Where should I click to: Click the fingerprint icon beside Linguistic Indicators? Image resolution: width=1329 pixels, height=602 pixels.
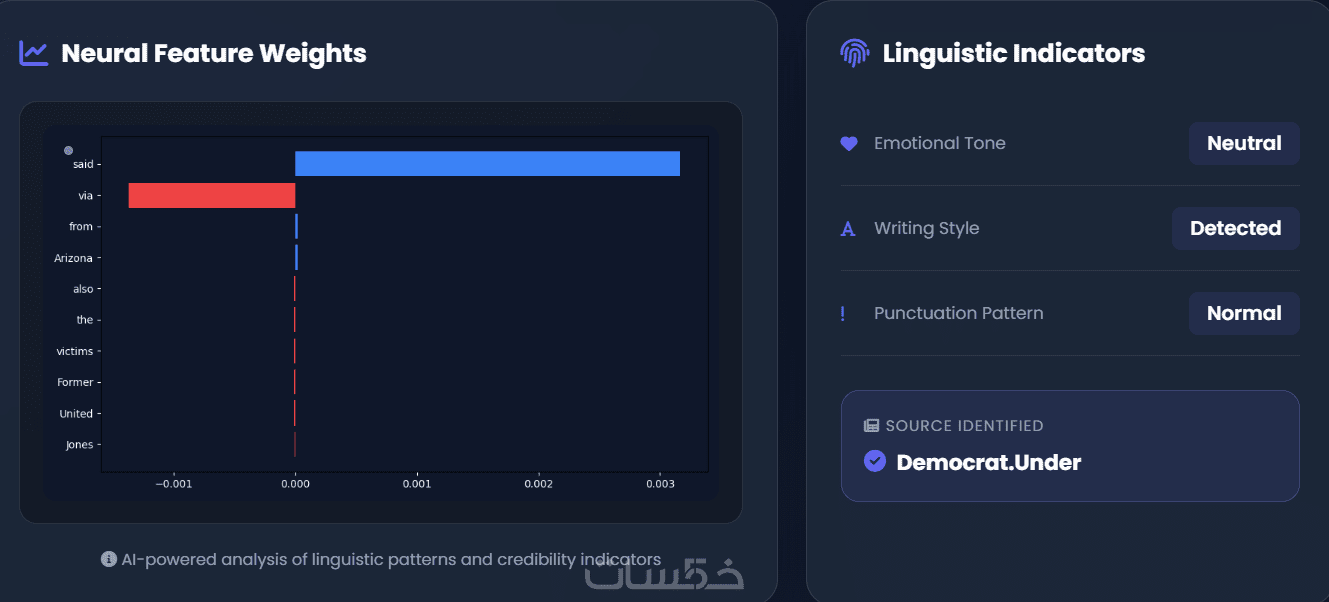(x=854, y=53)
